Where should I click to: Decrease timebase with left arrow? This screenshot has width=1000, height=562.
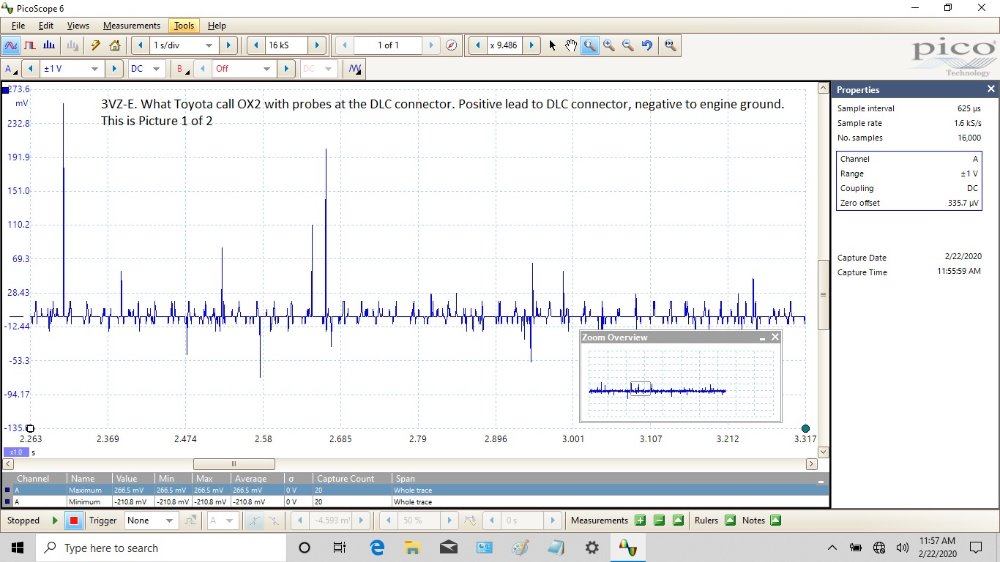(140, 45)
